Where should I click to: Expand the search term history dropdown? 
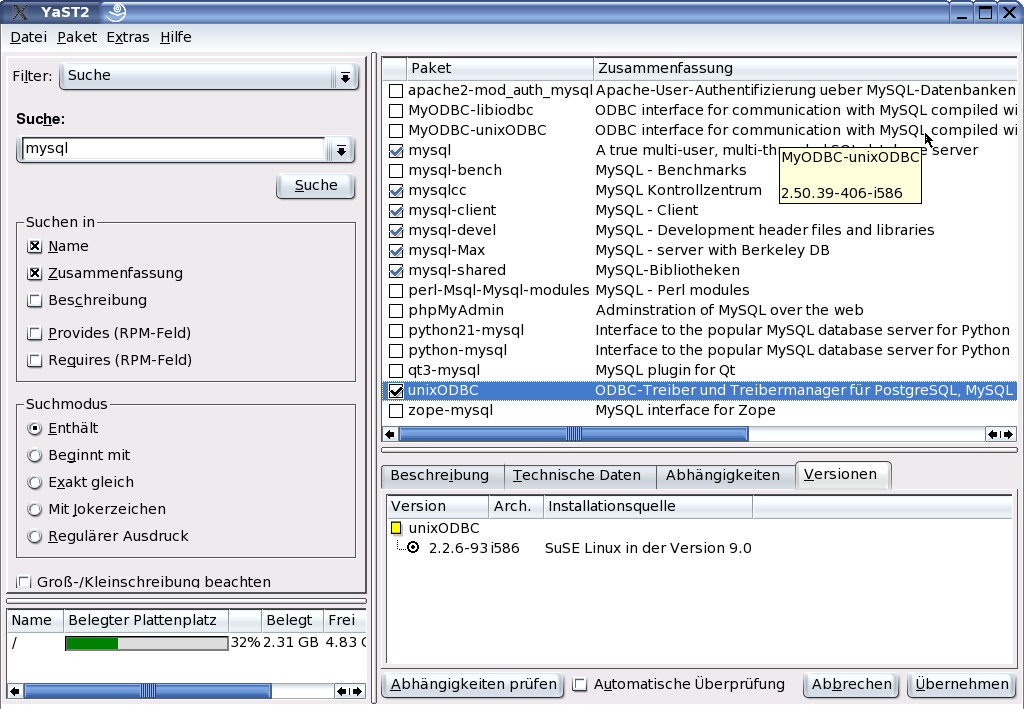click(x=341, y=150)
